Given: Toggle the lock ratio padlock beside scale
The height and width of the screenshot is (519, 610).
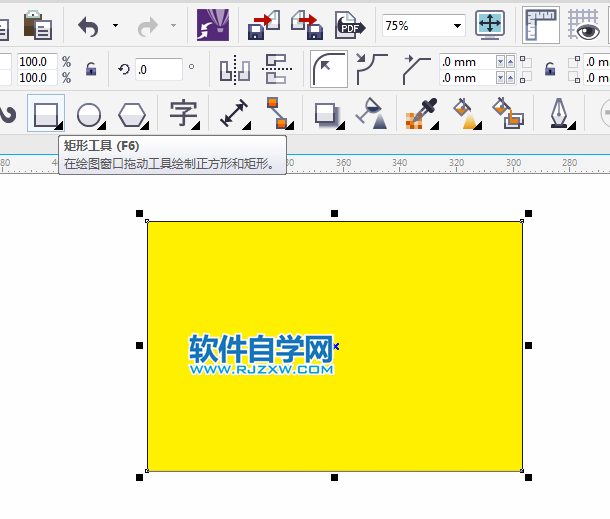Looking at the screenshot, I should click(x=91, y=69).
